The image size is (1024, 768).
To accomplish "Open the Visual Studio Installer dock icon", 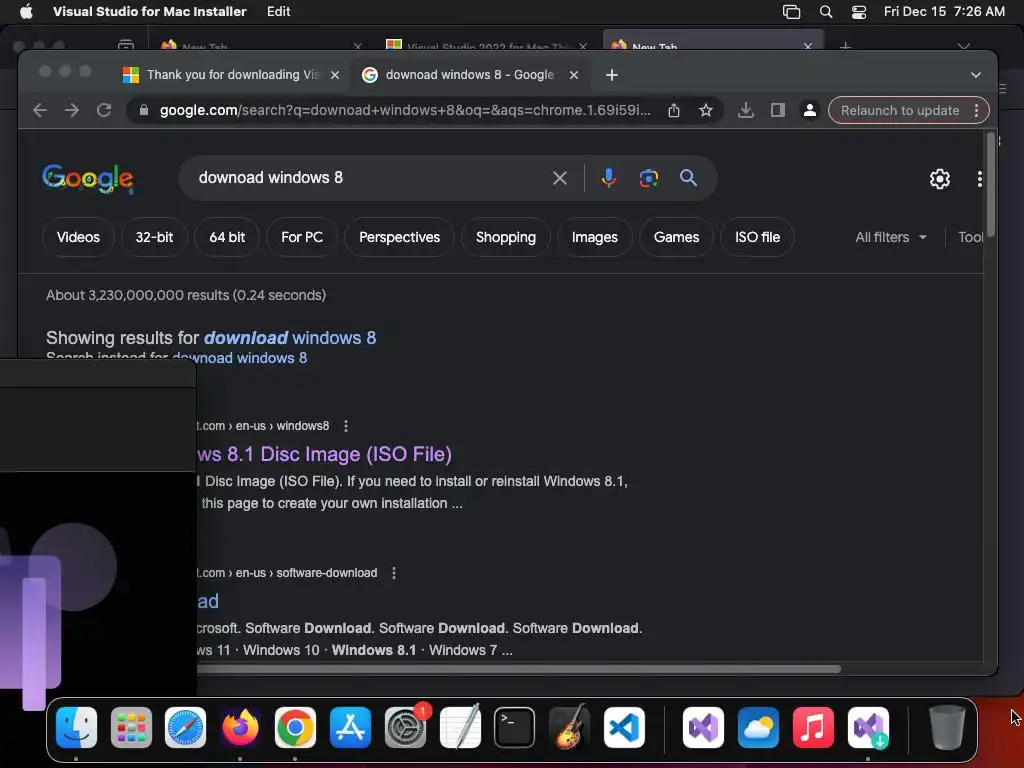I will click(x=868, y=728).
